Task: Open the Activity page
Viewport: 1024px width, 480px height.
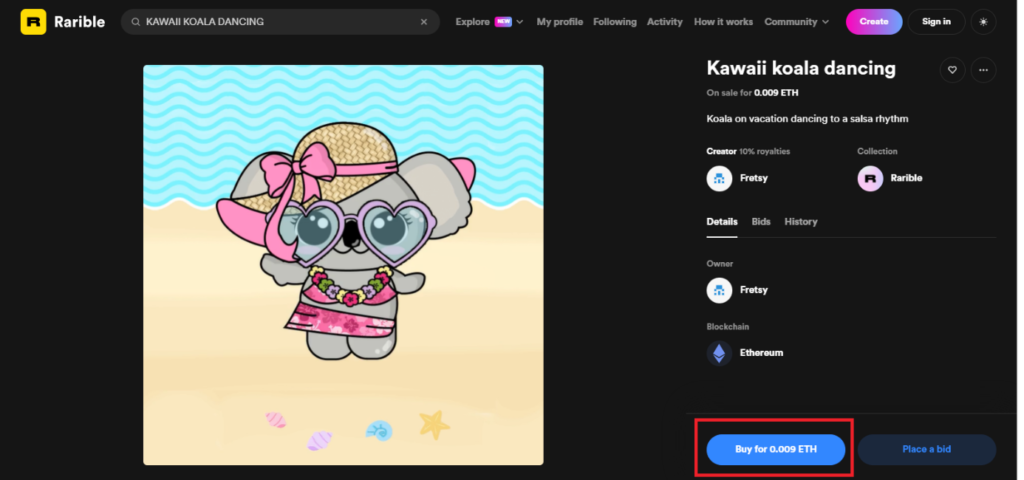Action: click(665, 22)
